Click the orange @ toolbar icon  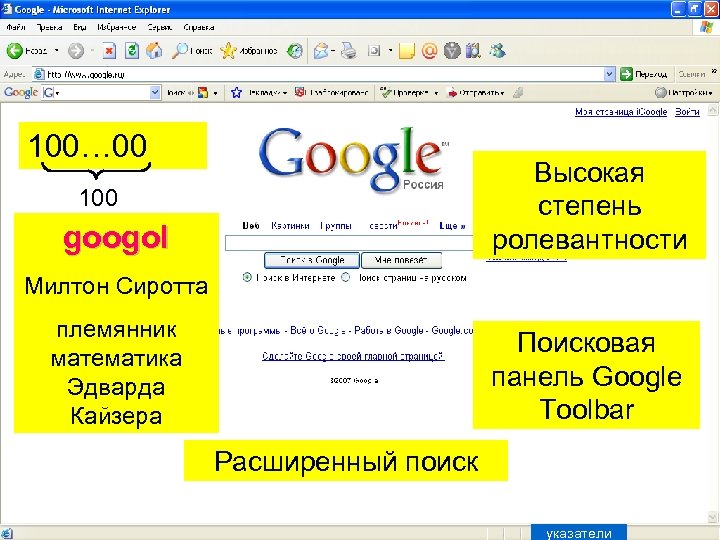click(429, 51)
